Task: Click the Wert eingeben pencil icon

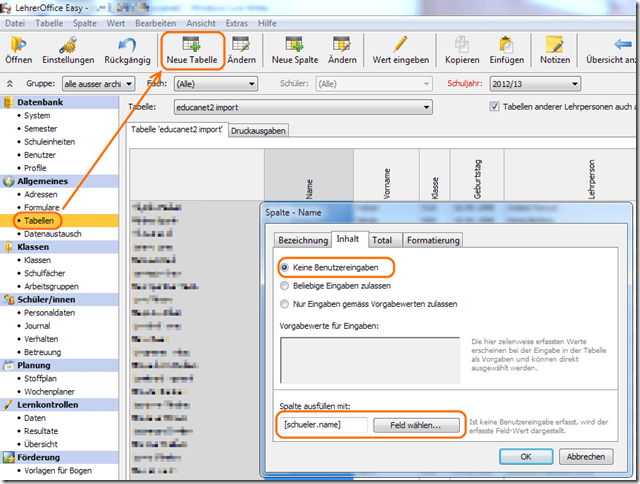Action: [x=400, y=45]
